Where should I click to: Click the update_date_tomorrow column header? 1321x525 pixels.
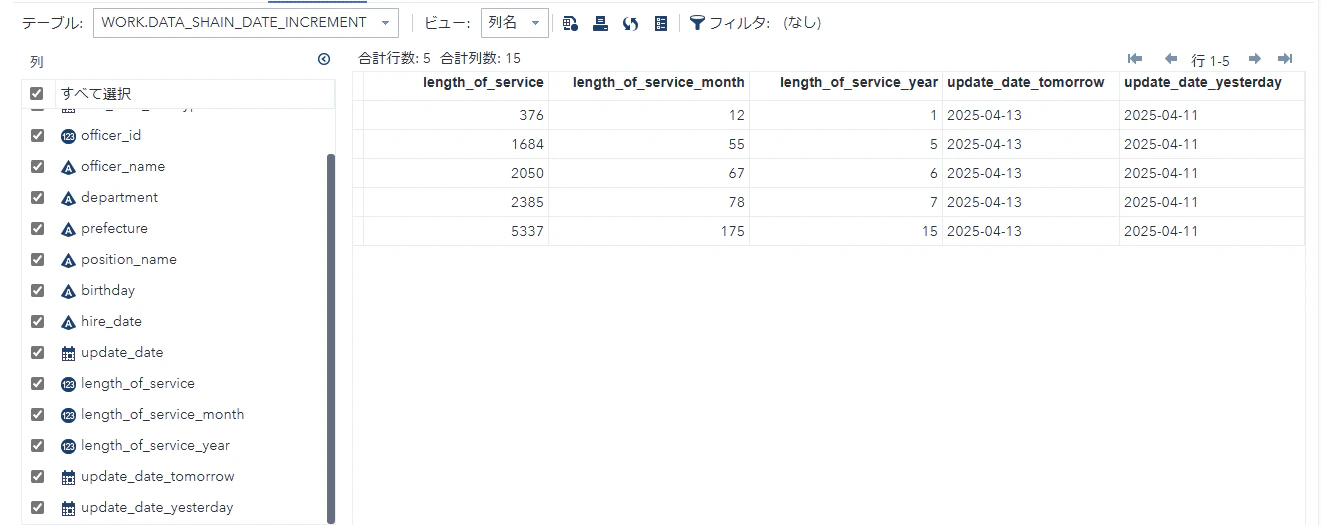pos(1031,86)
